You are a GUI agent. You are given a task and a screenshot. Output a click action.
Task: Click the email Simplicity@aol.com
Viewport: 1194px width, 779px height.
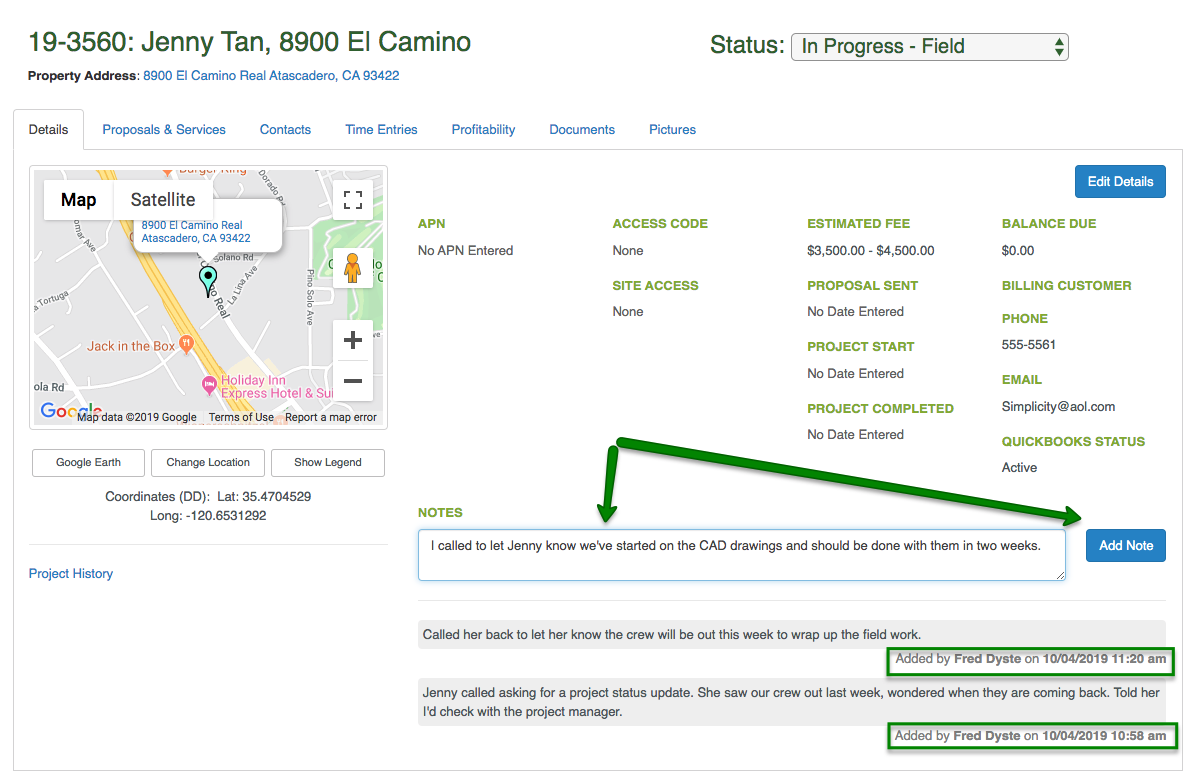point(1058,407)
